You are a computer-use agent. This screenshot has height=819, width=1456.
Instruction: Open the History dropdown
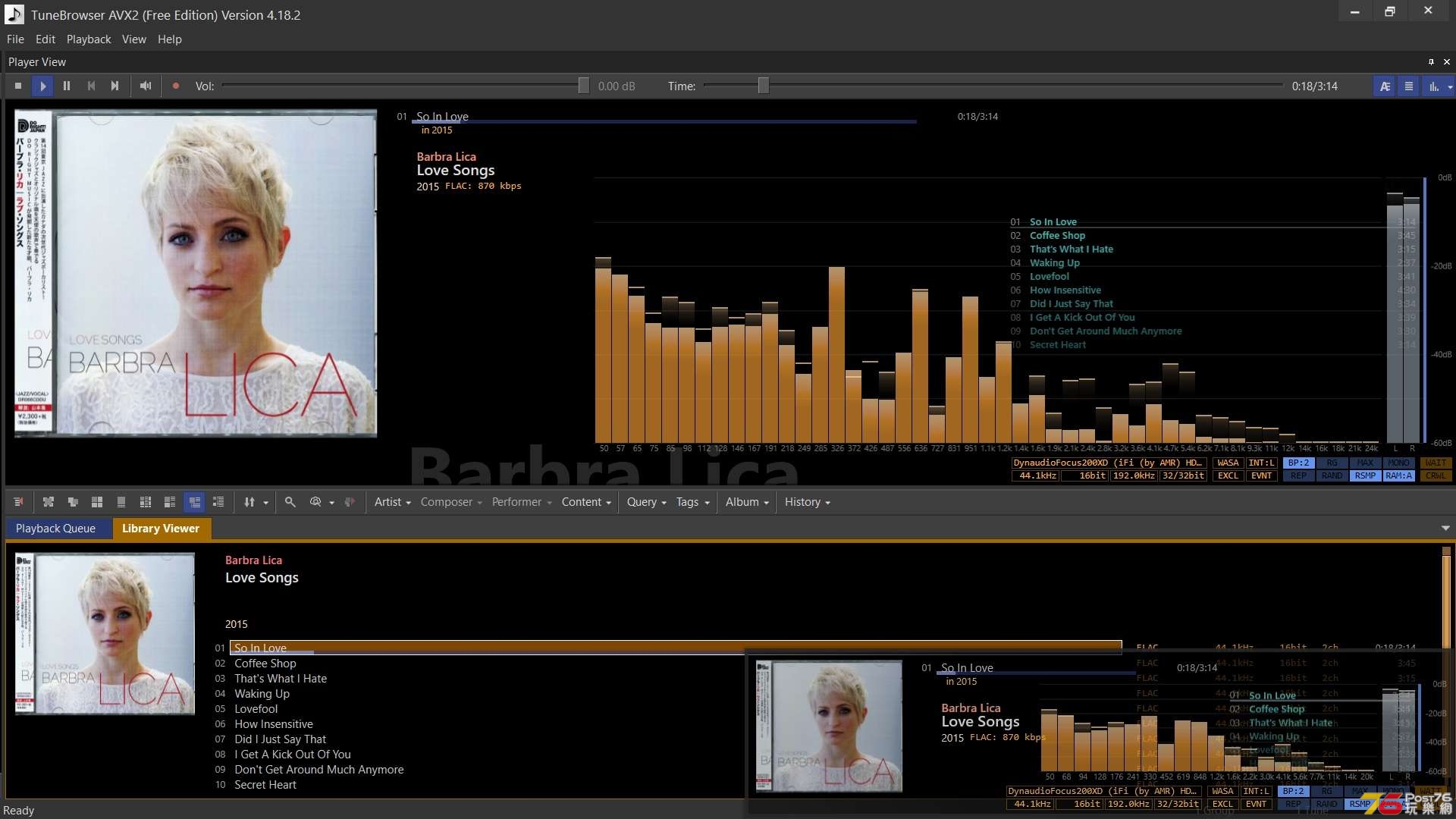tap(808, 502)
